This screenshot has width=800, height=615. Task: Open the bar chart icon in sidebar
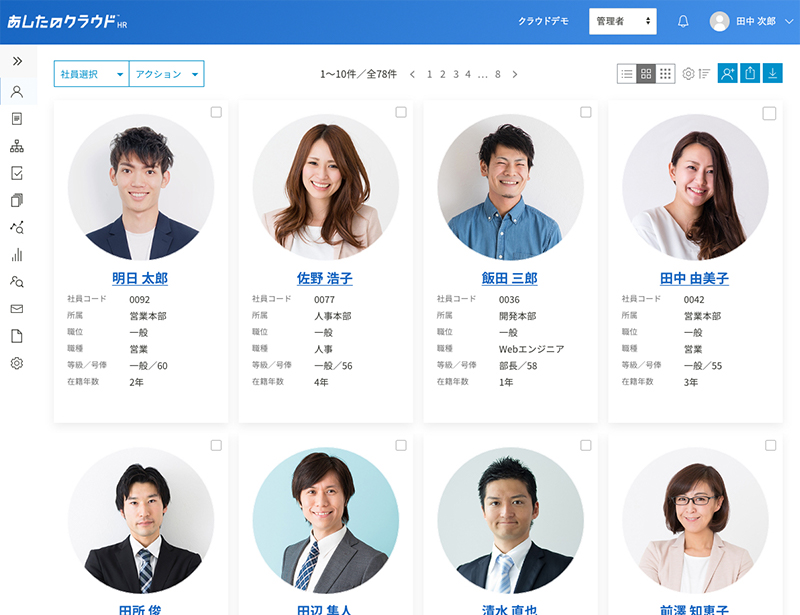point(17,255)
